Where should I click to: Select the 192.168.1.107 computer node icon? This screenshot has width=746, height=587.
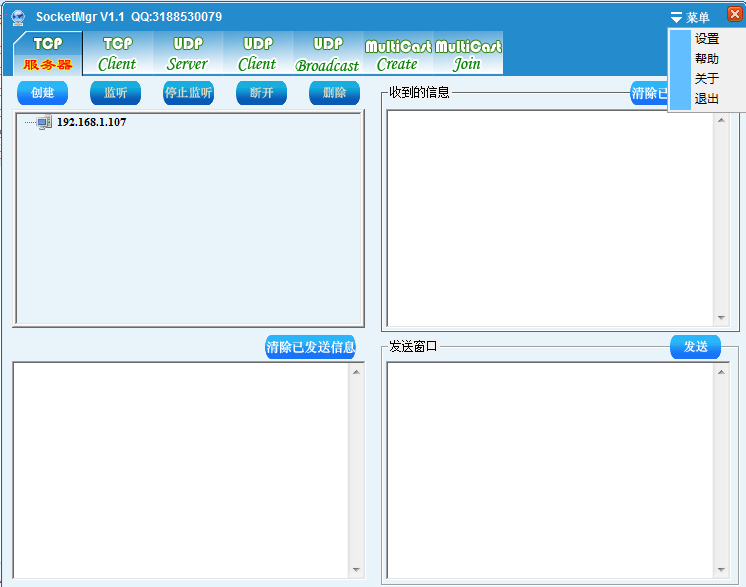tap(44, 122)
